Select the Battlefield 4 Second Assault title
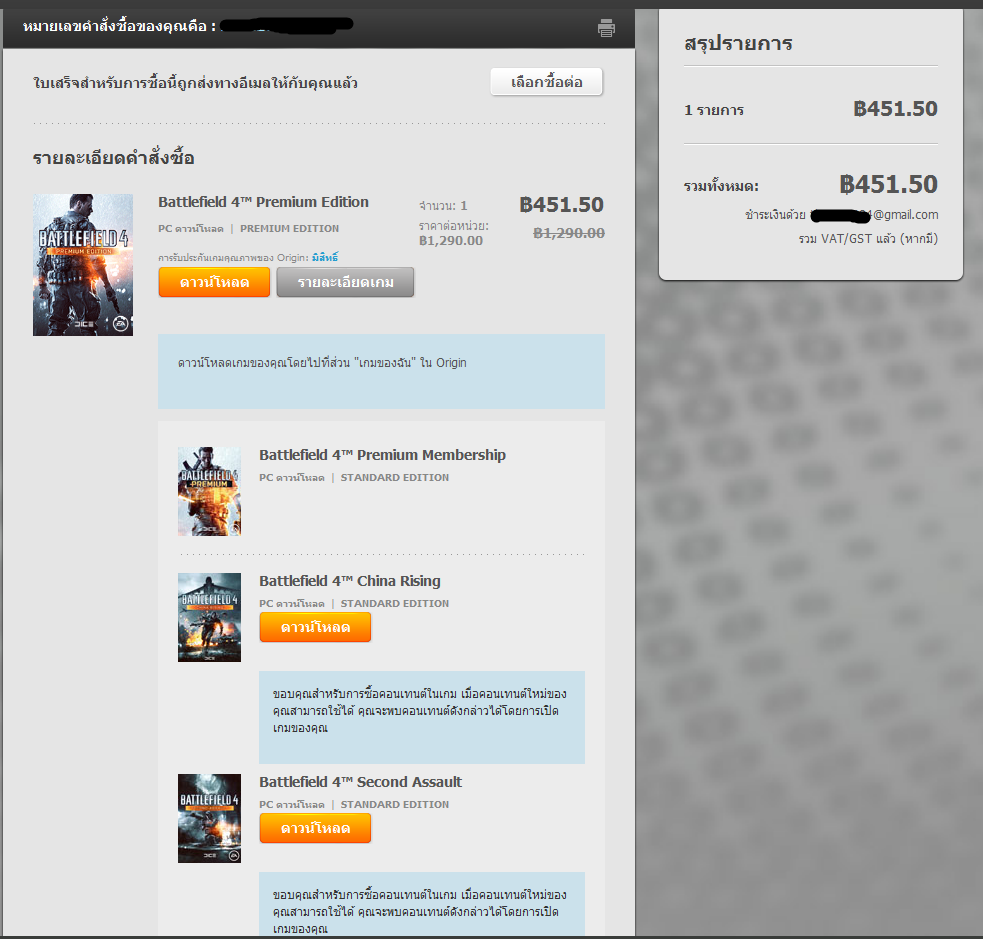Screen dimensions: 983x939 tap(360, 782)
